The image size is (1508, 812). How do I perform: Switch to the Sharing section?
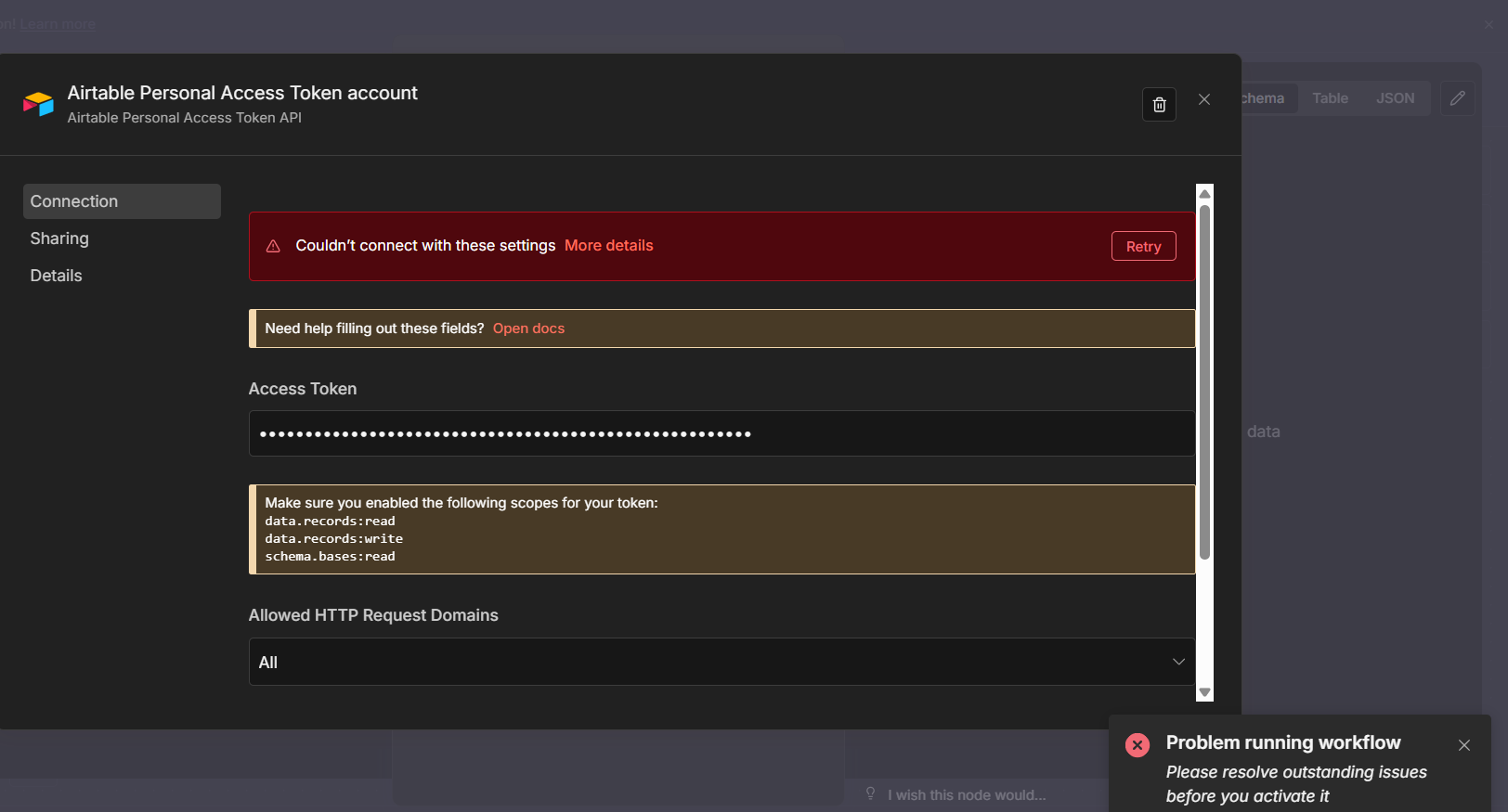(59, 238)
